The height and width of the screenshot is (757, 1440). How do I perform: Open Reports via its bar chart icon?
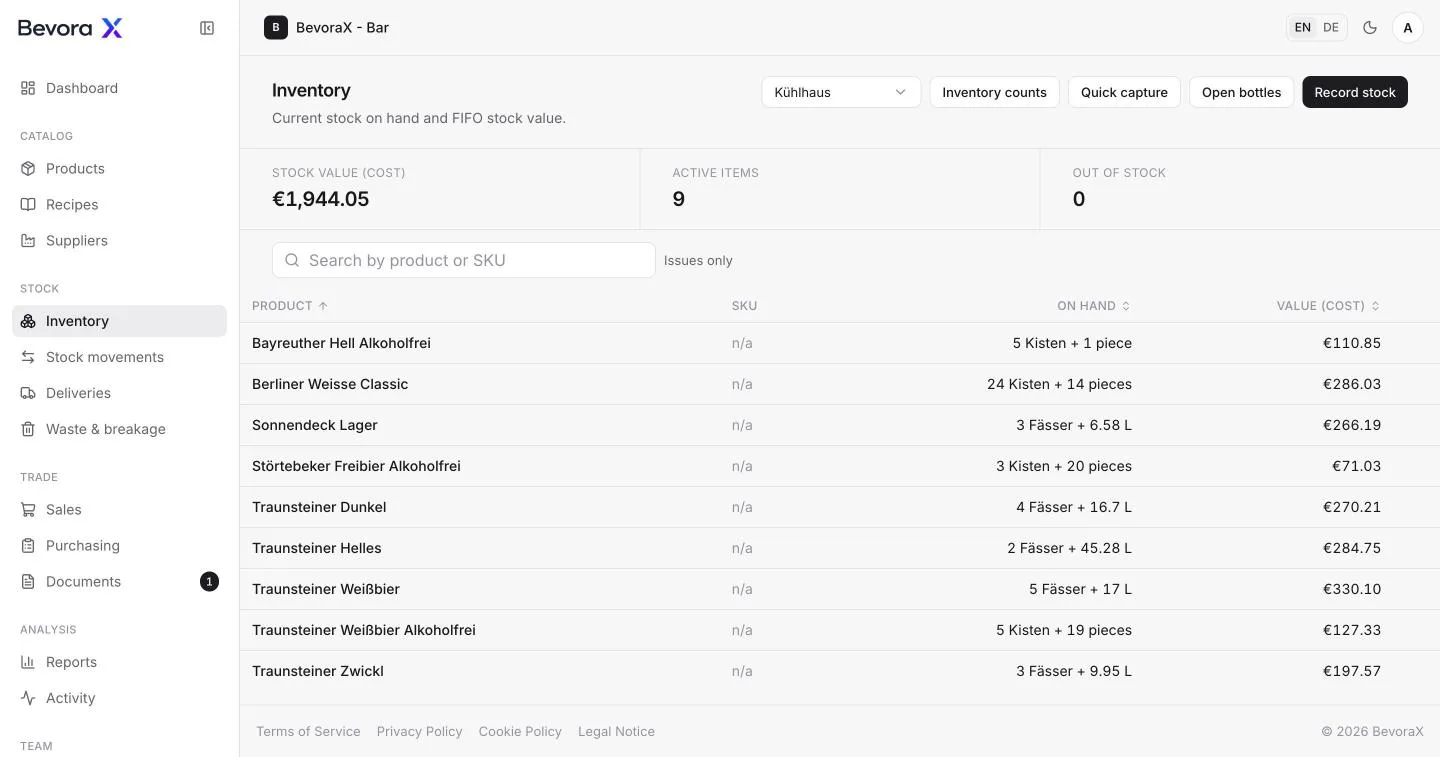point(28,662)
